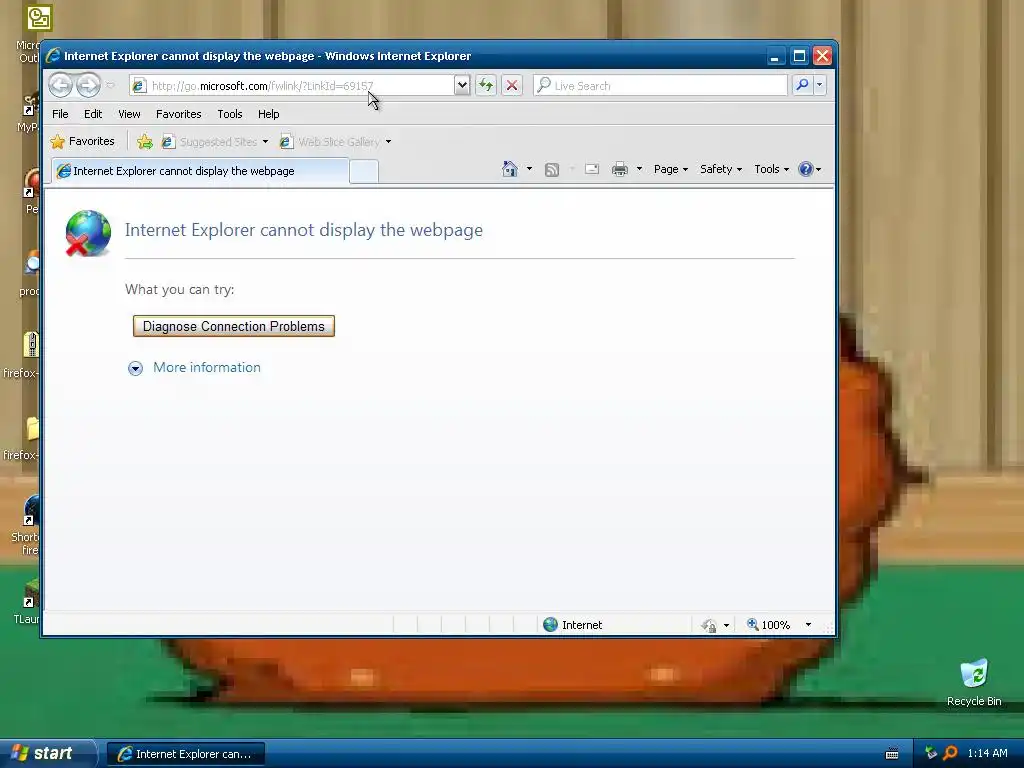This screenshot has height=768, width=1024.
Task: Open the Safety command menu
Action: (x=721, y=169)
